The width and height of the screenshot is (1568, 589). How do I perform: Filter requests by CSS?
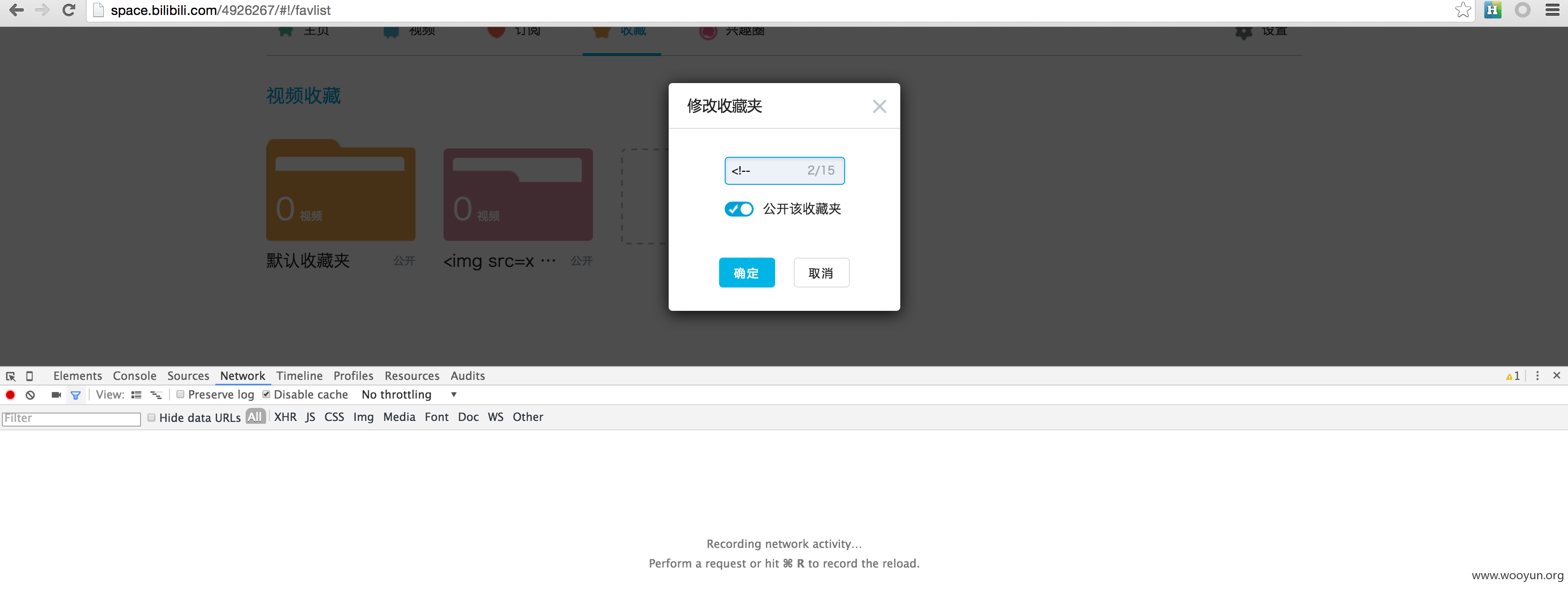pos(334,417)
